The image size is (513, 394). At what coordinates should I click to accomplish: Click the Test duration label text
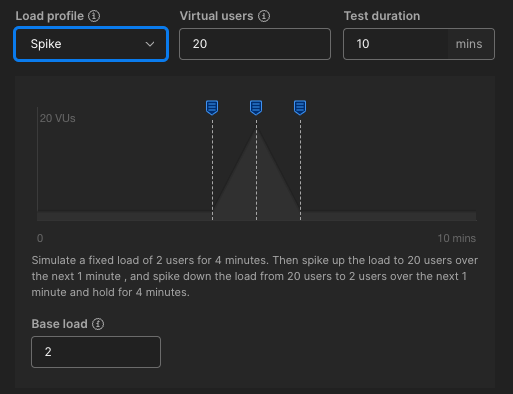click(382, 16)
